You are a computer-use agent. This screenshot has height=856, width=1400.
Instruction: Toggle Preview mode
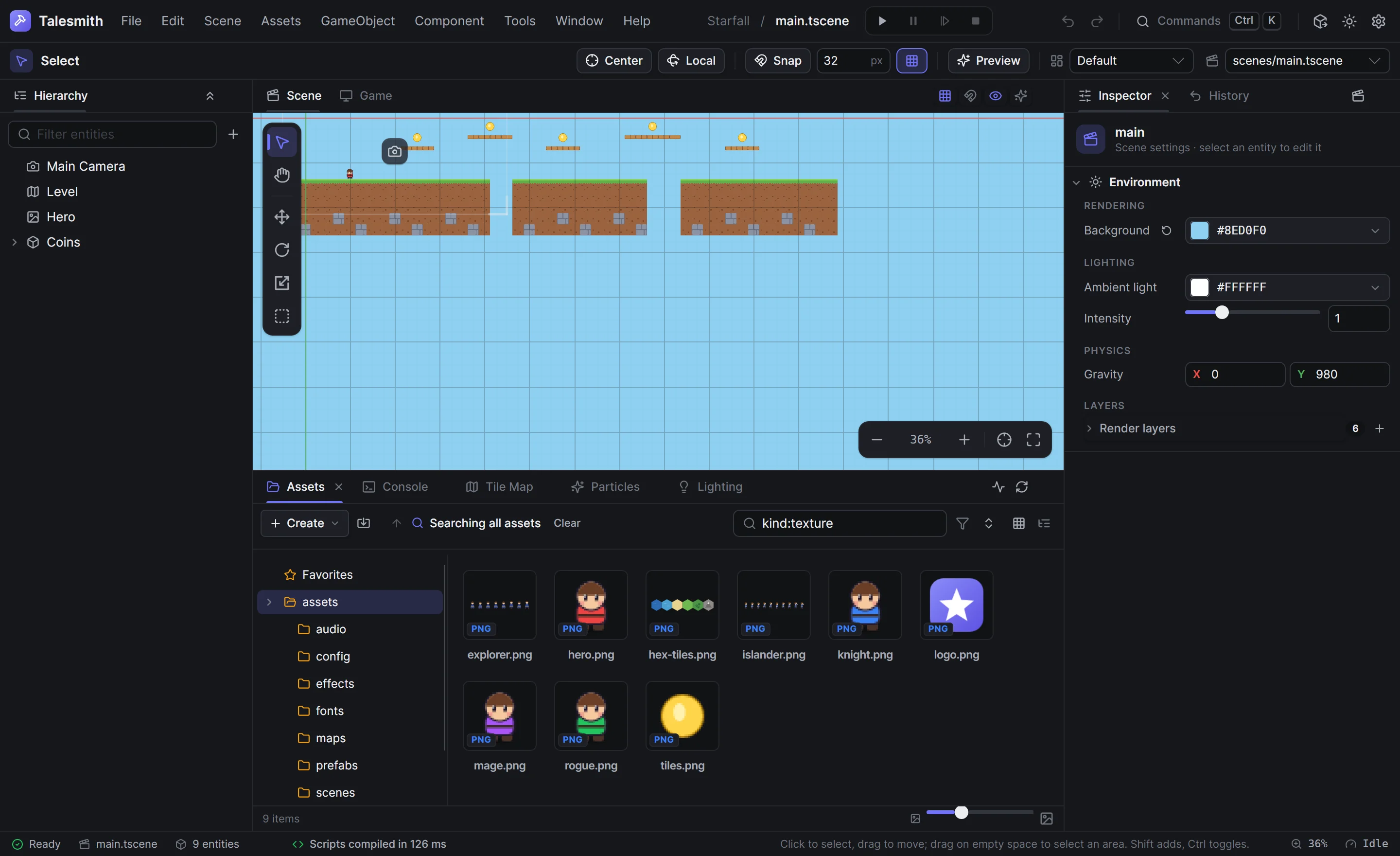[x=988, y=60]
